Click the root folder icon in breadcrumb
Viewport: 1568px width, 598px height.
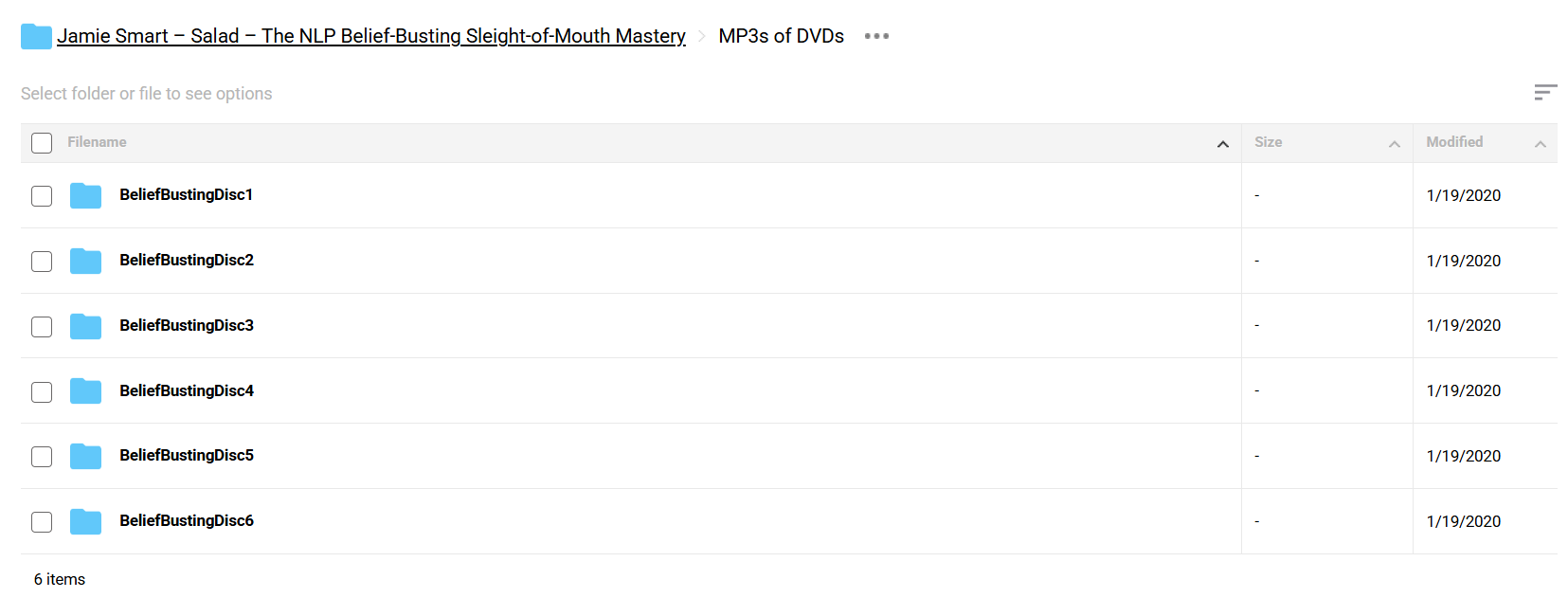(x=36, y=36)
